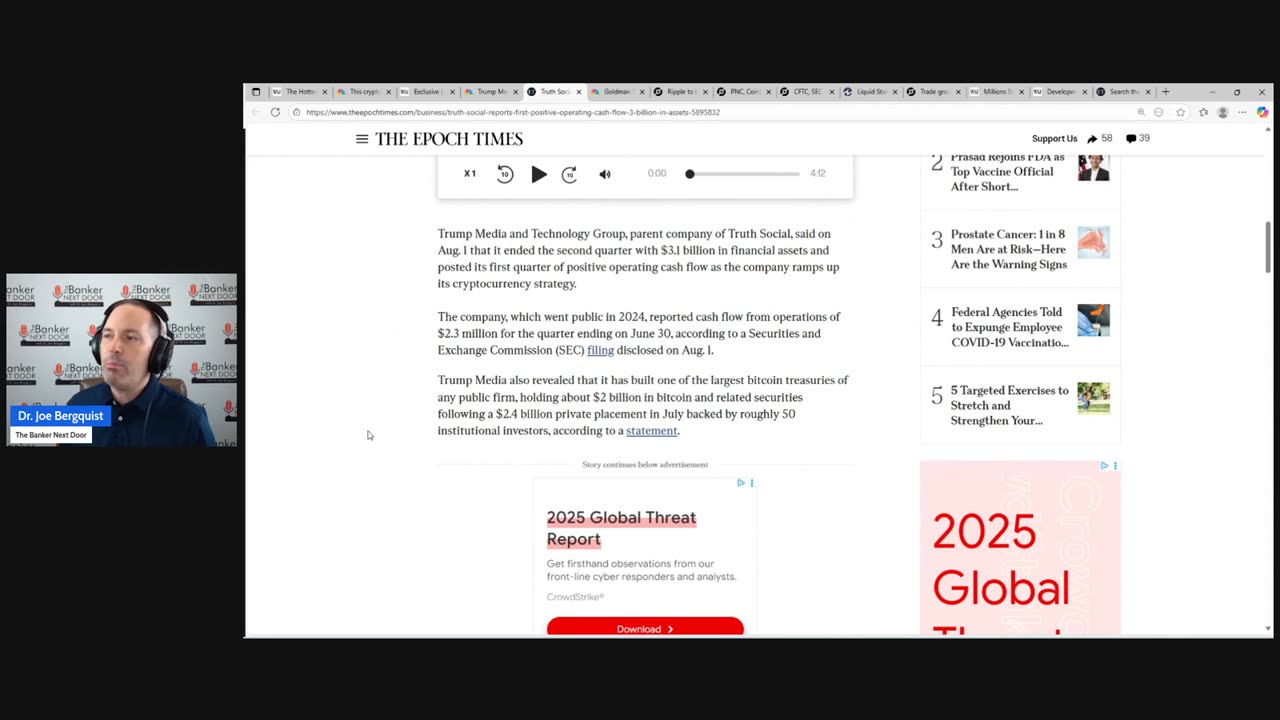Screen dimensions: 1280x720
Task: Open Prasad Rejoins FDA article
Action: point(1008,172)
